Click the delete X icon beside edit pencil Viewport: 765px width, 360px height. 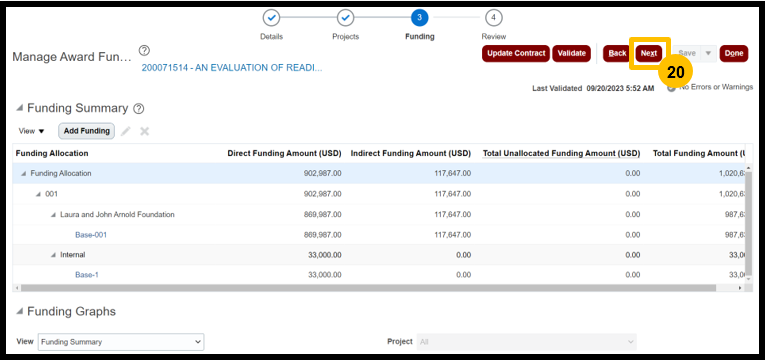[x=144, y=131]
